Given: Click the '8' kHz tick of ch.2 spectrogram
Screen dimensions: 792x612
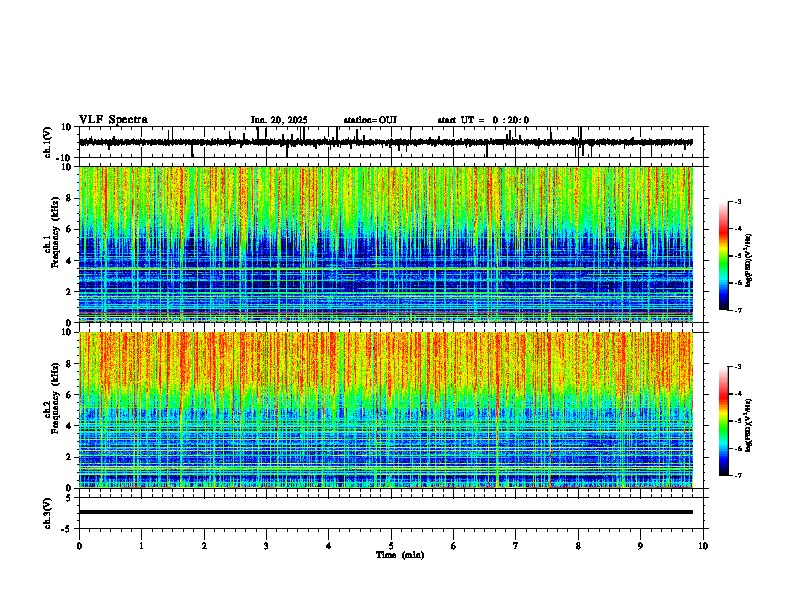Looking at the screenshot, I should click(69, 364).
